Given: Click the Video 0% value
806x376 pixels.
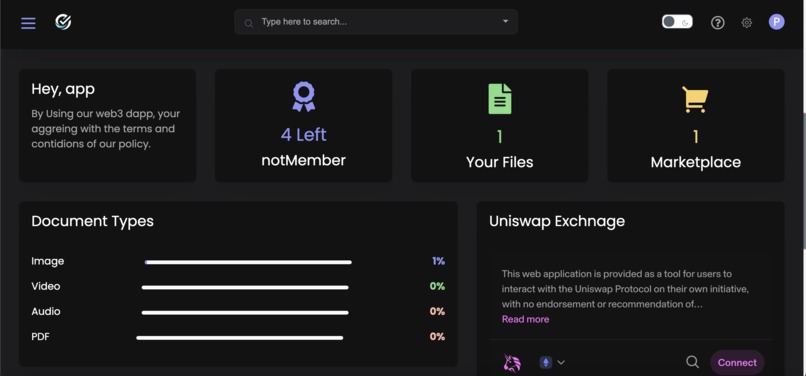Looking at the screenshot, I should pyautogui.click(x=437, y=287).
